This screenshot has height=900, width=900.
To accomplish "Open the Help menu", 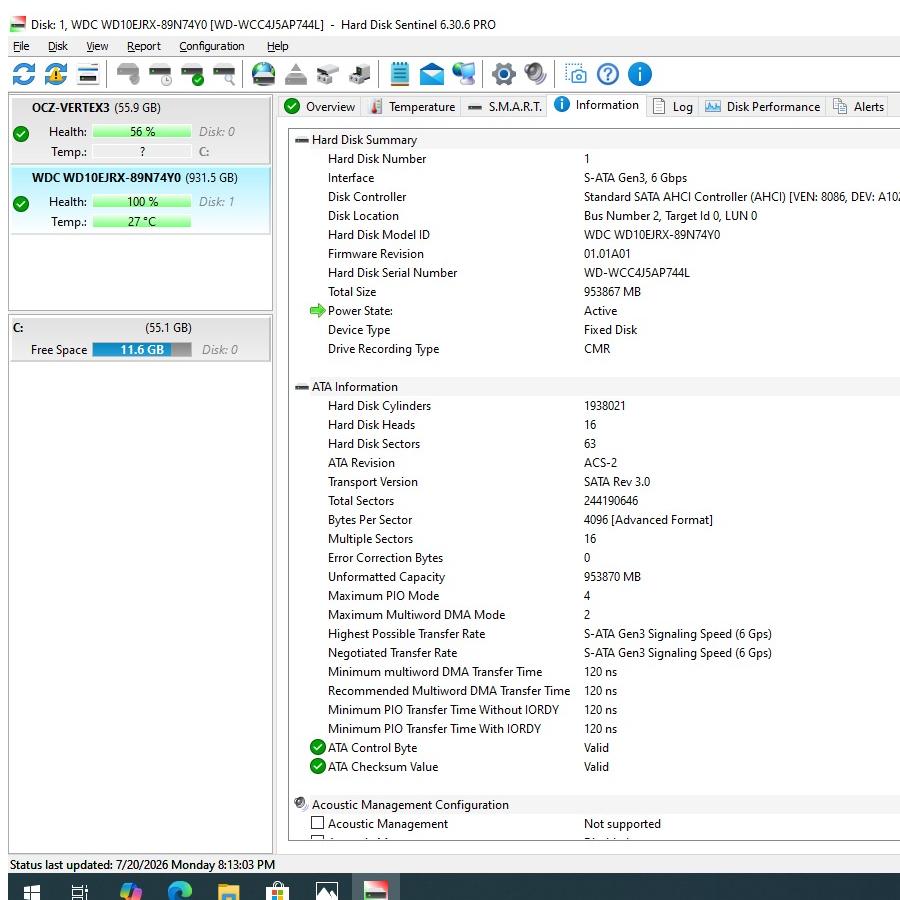I will [x=277, y=46].
